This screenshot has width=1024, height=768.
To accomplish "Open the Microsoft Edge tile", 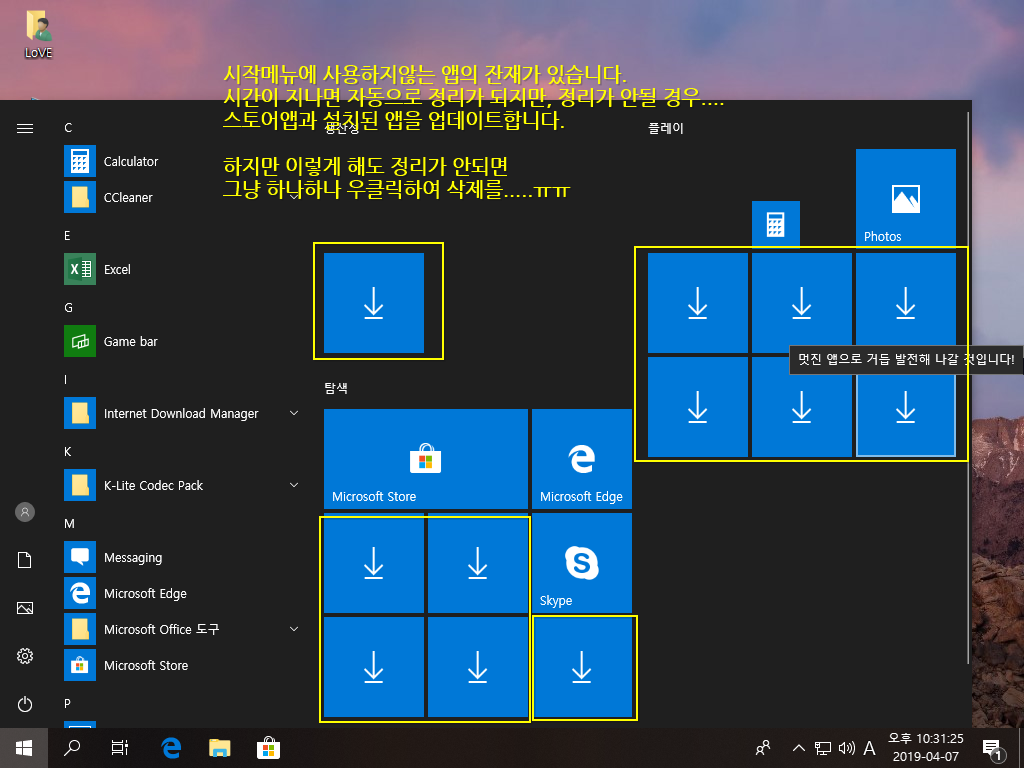I will [x=582, y=459].
